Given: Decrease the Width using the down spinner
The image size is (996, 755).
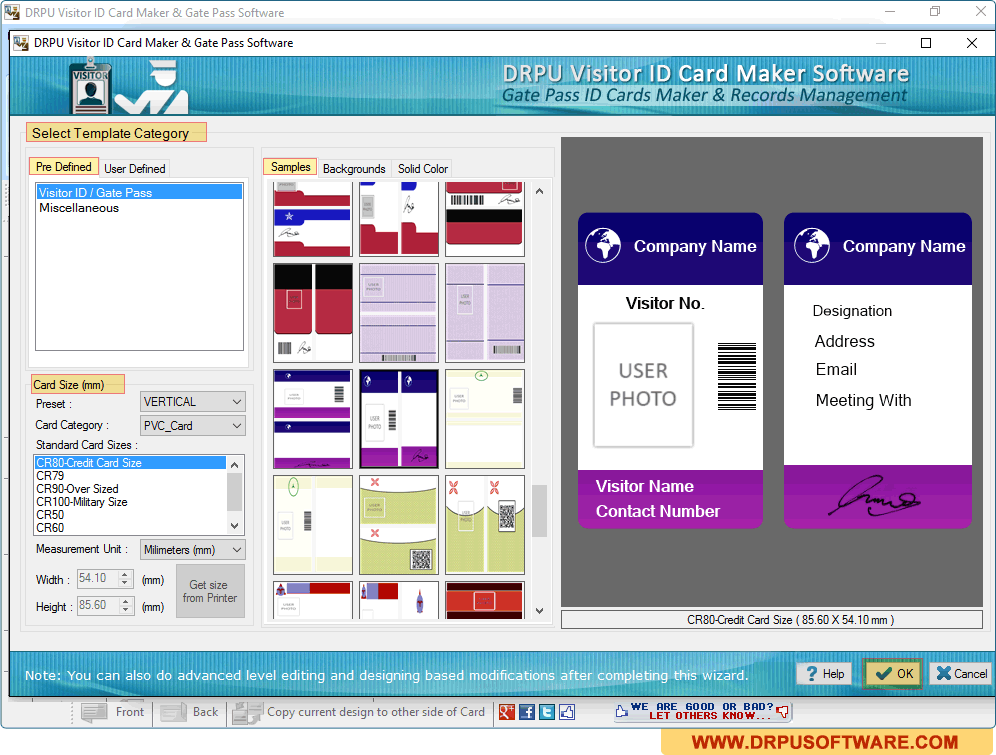Looking at the screenshot, I should pos(125,583).
